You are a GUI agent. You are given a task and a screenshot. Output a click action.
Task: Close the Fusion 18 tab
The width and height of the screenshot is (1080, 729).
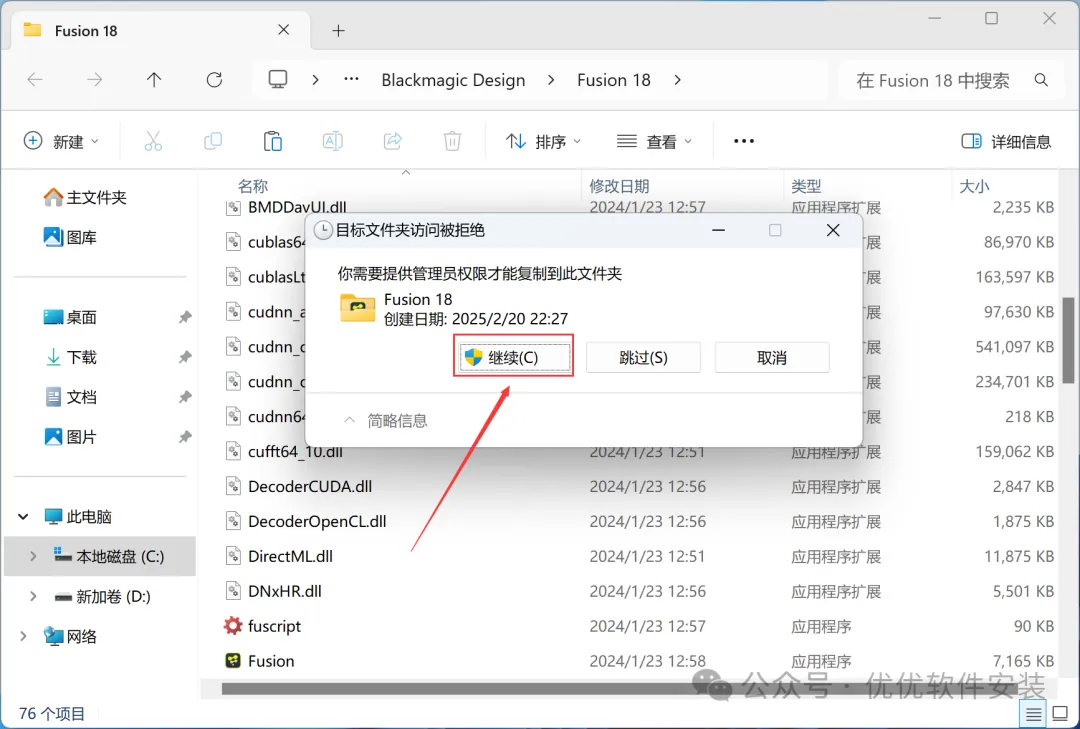coord(284,30)
